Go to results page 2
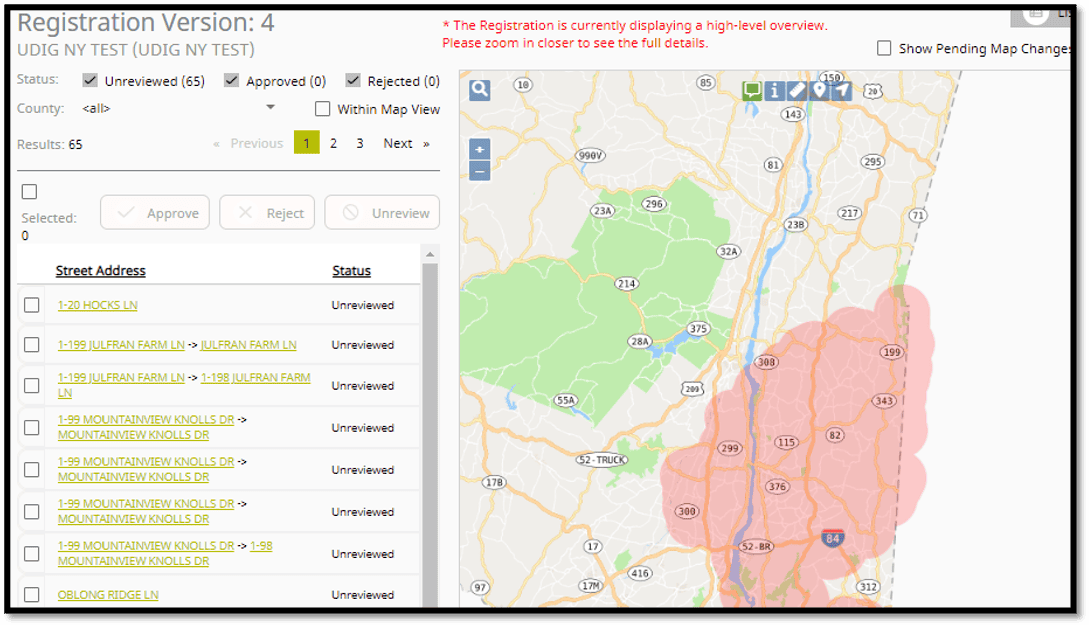 point(333,143)
